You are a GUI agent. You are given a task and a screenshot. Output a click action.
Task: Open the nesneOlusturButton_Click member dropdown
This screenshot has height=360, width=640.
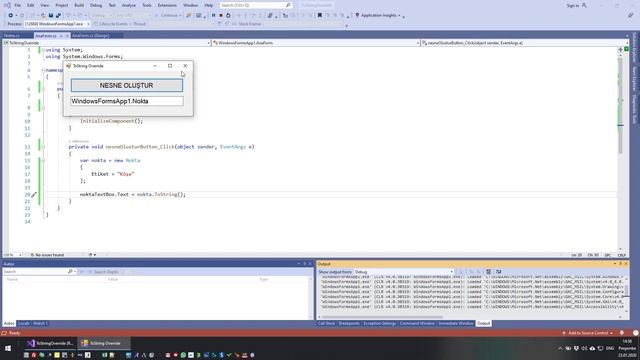click(x=524, y=42)
